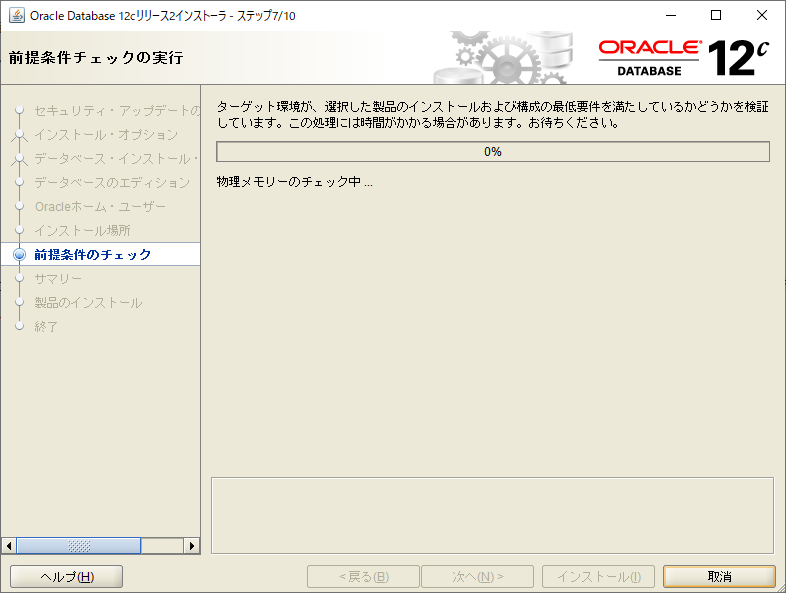Select the データベースのエディション step
This screenshot has height=593, width=786.
click(x=112, y=182)
